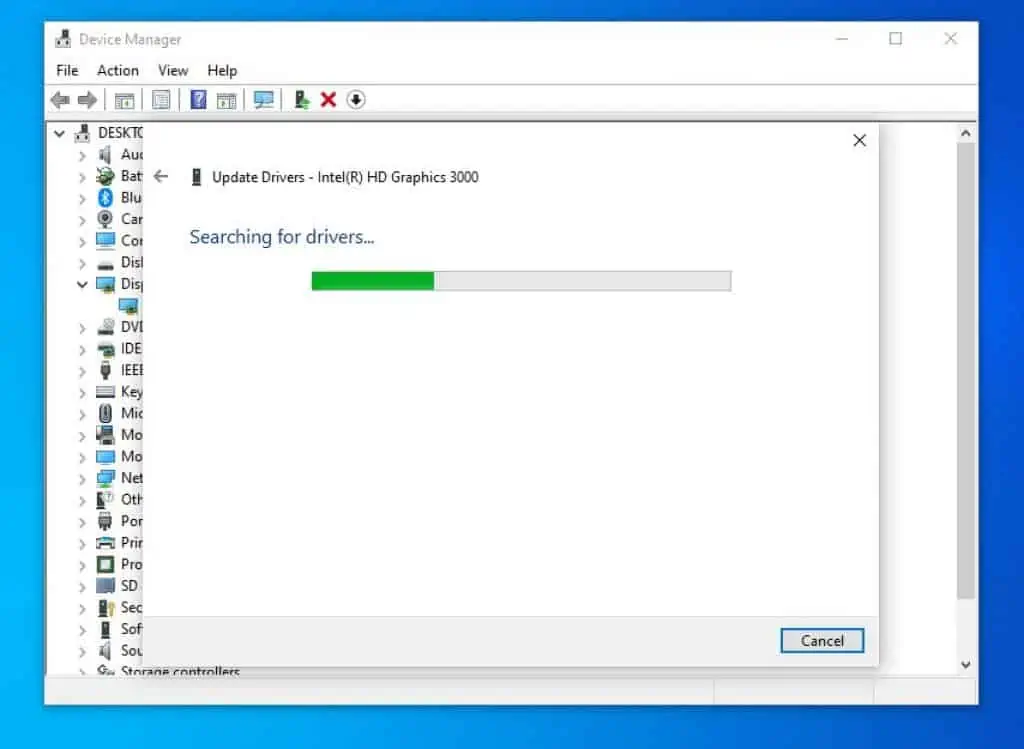1024x749 pixels.
Task: Select the Processors chip icon
Action: coord(105,564)
